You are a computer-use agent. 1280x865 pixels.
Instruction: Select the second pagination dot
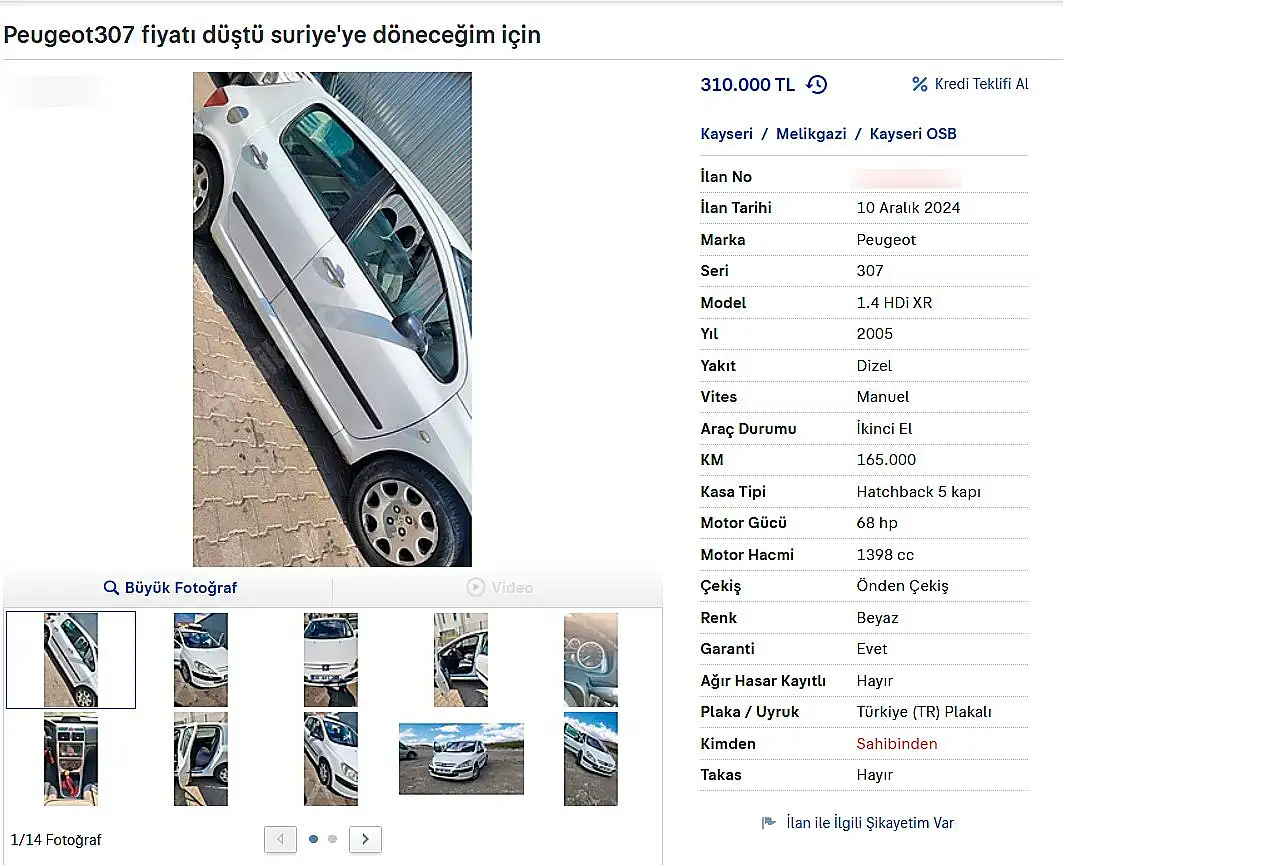pyautogui.click(x=333, y=839)
